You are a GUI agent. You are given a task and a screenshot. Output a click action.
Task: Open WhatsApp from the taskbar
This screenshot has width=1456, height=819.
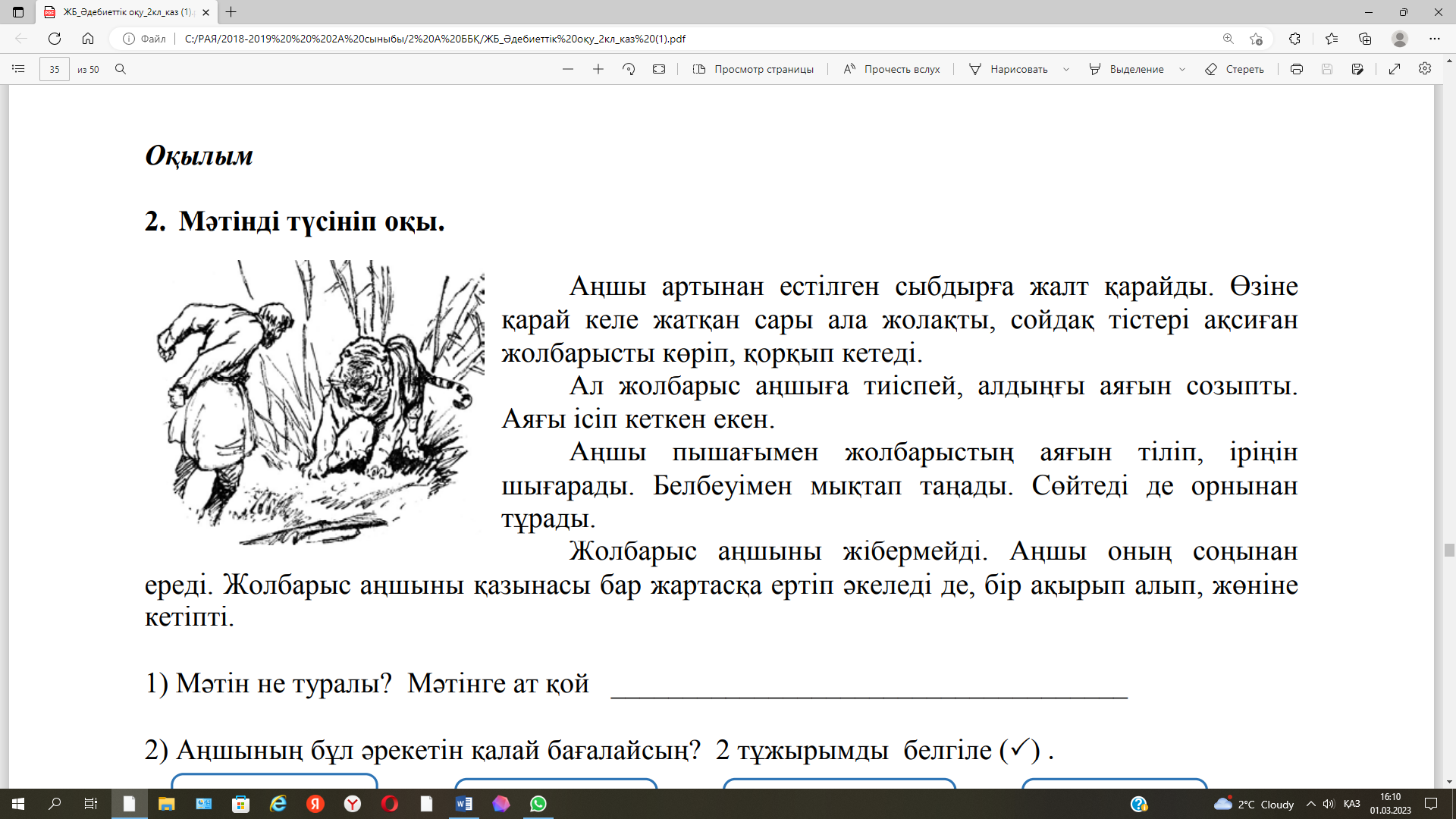[538, 804]
